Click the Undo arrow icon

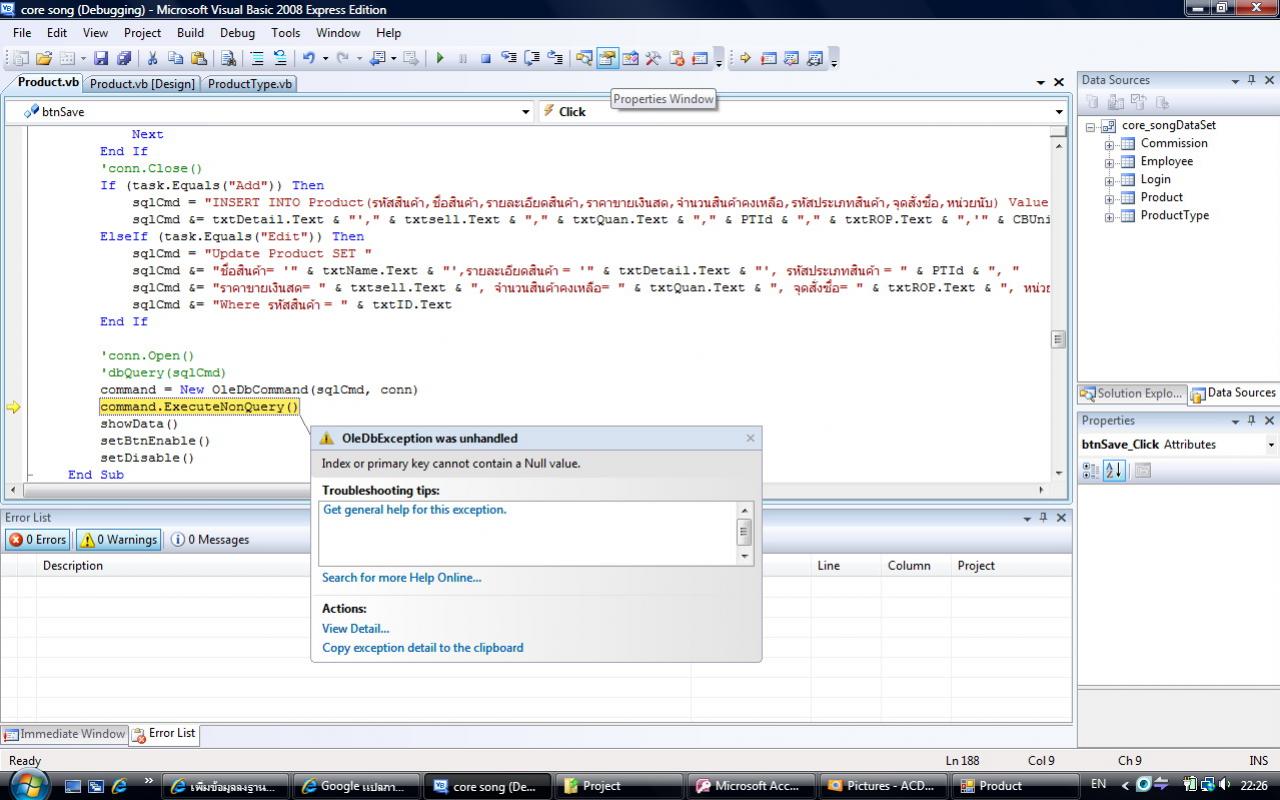coord(309,59)
